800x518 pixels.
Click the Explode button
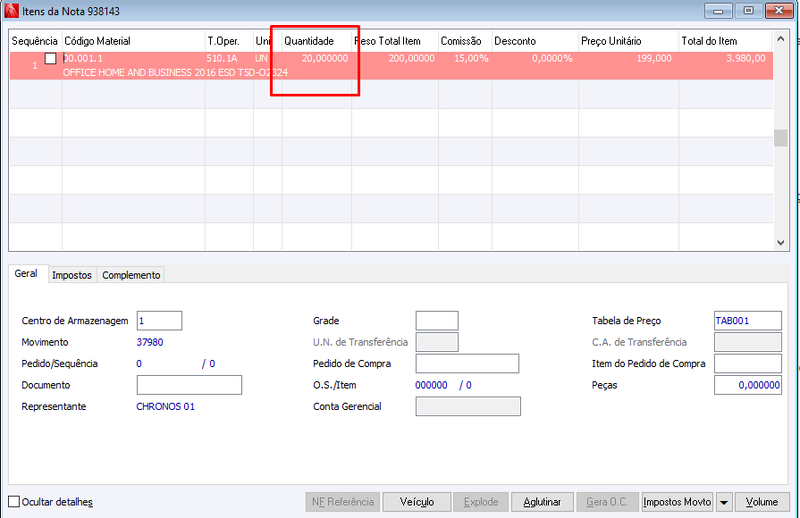(x=481, y=502)
